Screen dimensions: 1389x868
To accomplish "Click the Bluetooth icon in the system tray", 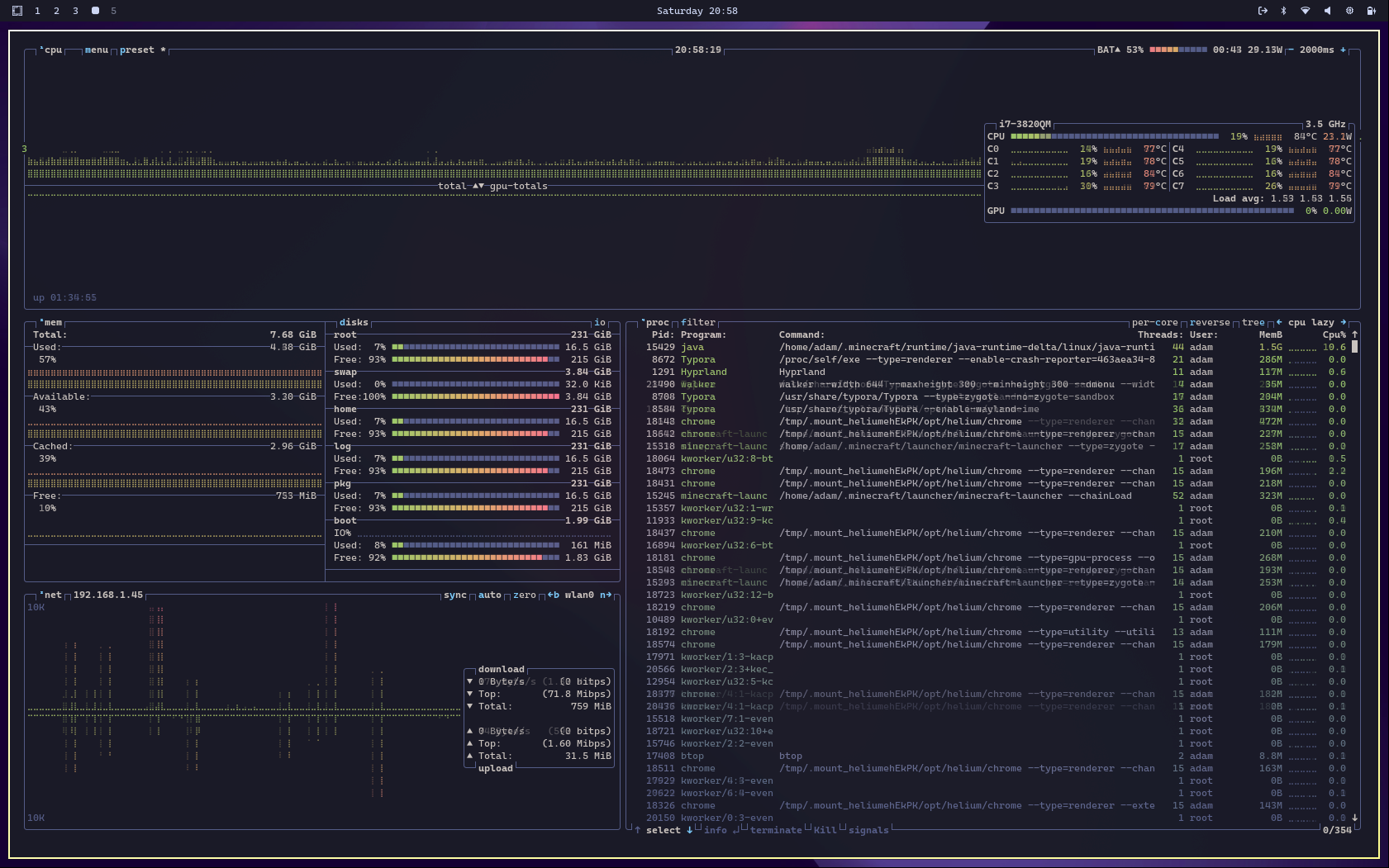I will click(x=1283, y=11).
